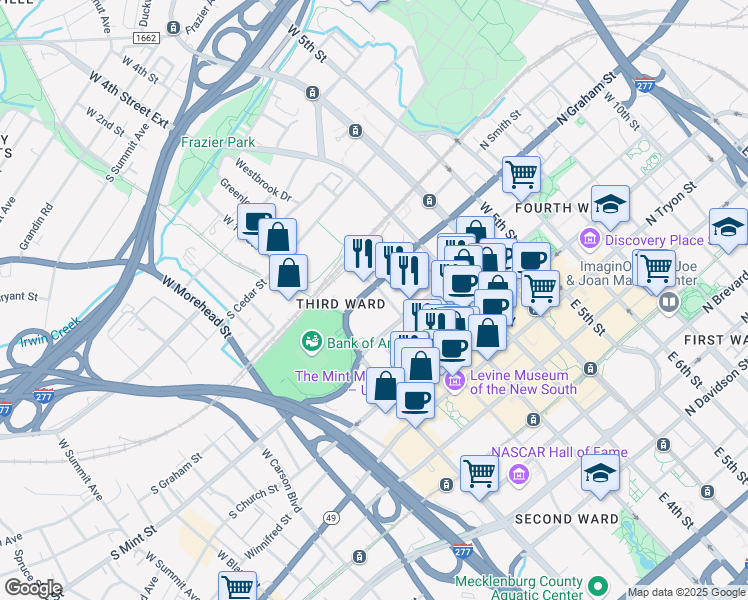The width and height of the screenshot is (748, 600).
Task: Click I-277 shield near N Graham St
Action: click(644, 85)
